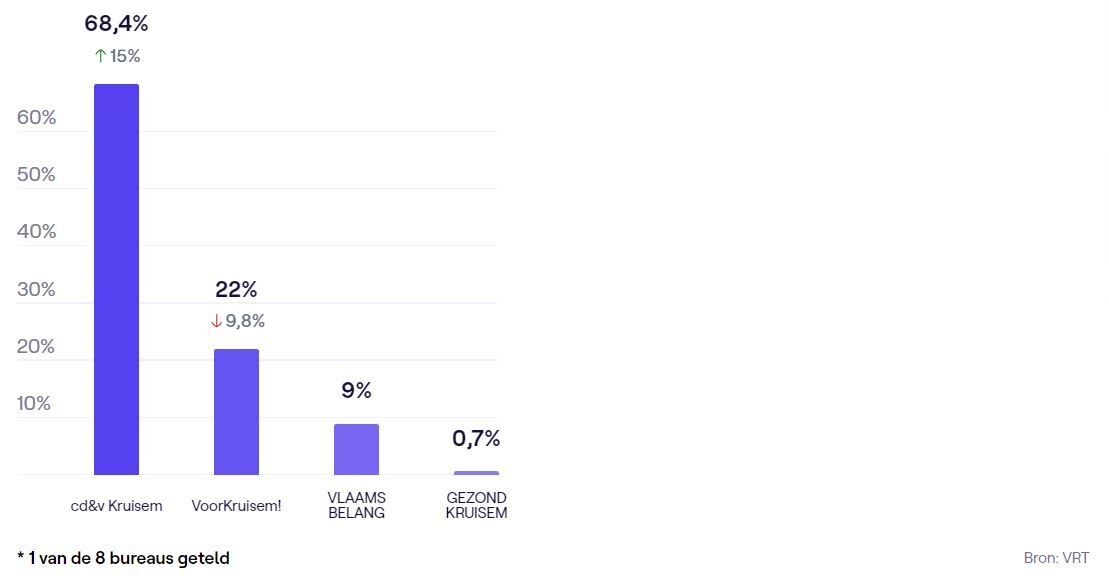This screenshot has width=1109, height=580.
Task: Click the cd&v Kruisem axis label
Action: (116, 506)
